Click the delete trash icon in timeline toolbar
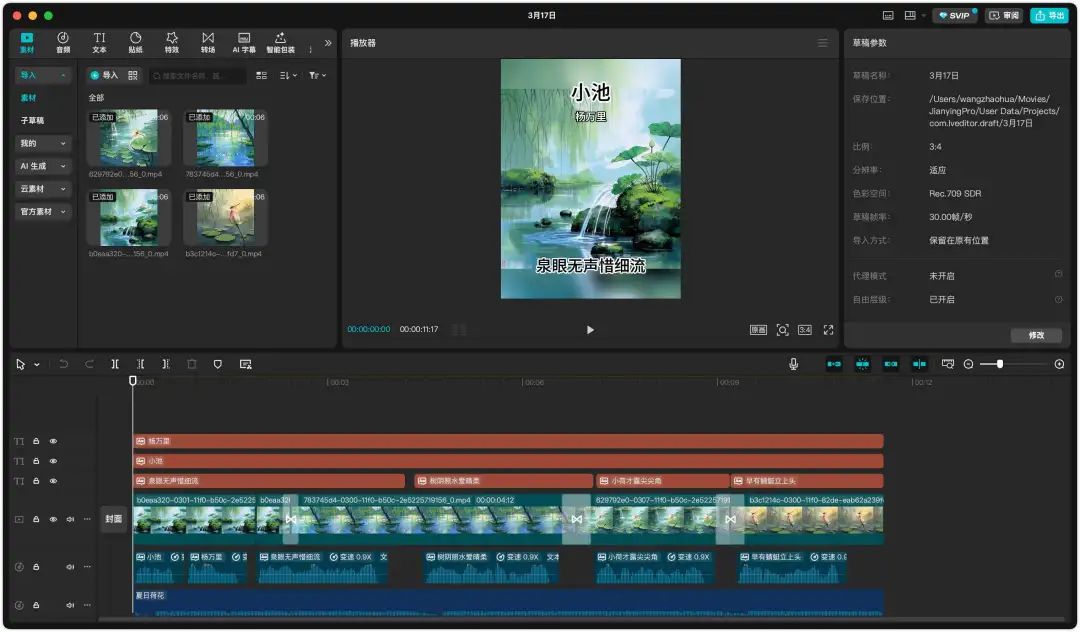 192,365
